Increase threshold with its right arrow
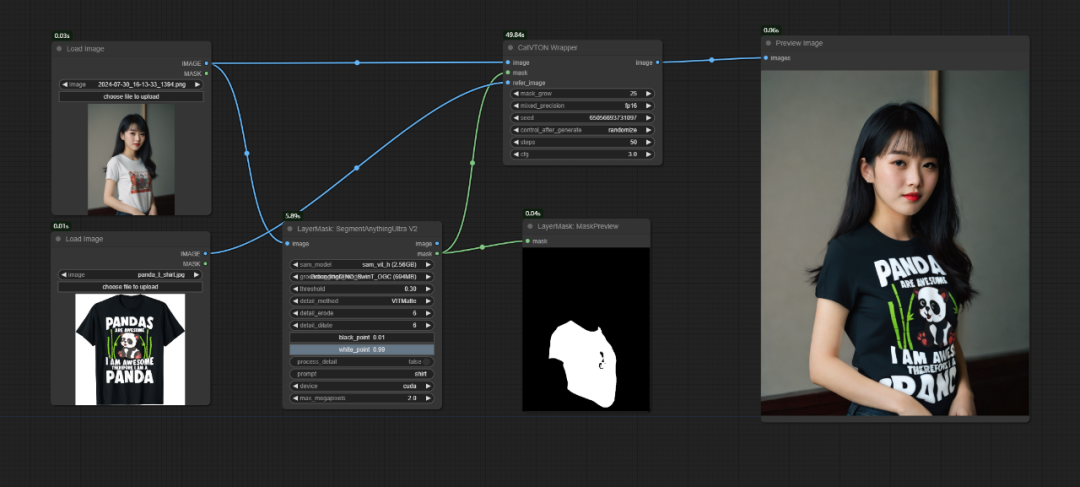The image size is (1080, 487). pos(428,289)
